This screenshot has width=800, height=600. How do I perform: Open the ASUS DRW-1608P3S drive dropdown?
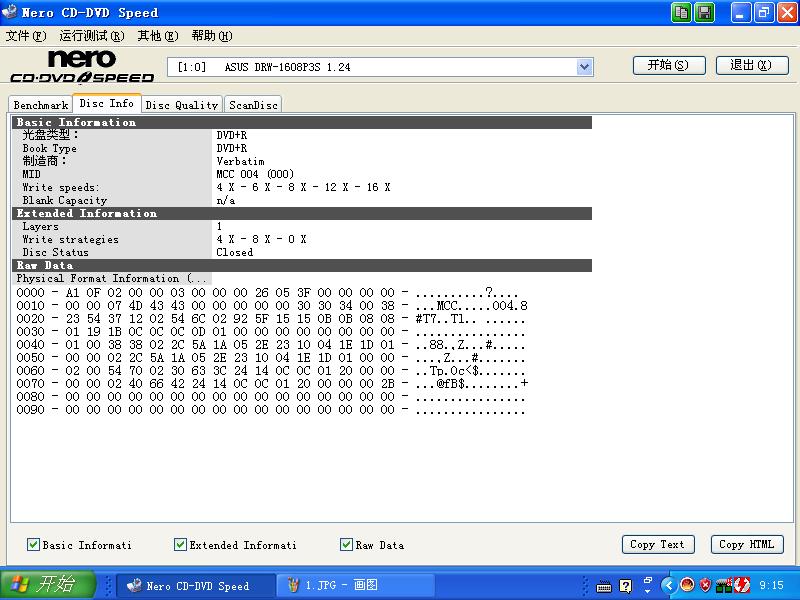585,67
